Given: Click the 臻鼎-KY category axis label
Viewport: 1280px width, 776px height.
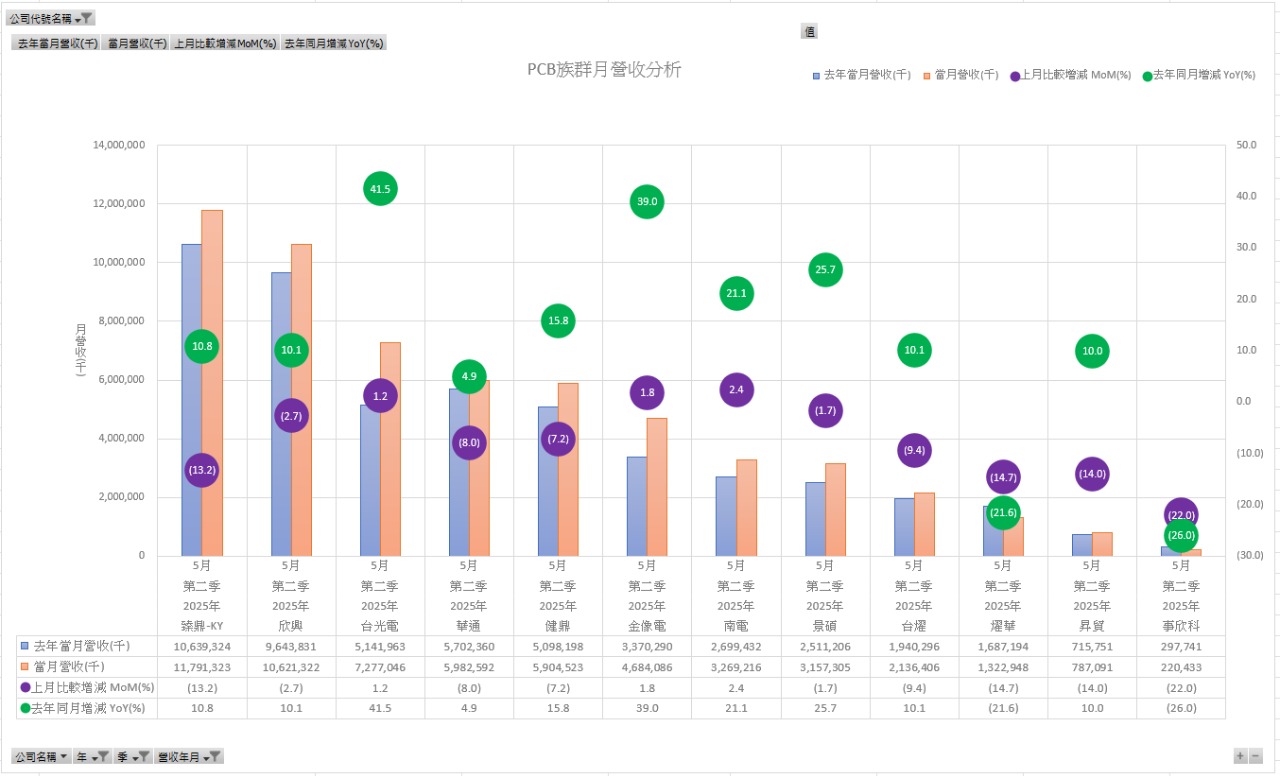Looking at the screenshot, I should tap(202, 624).
